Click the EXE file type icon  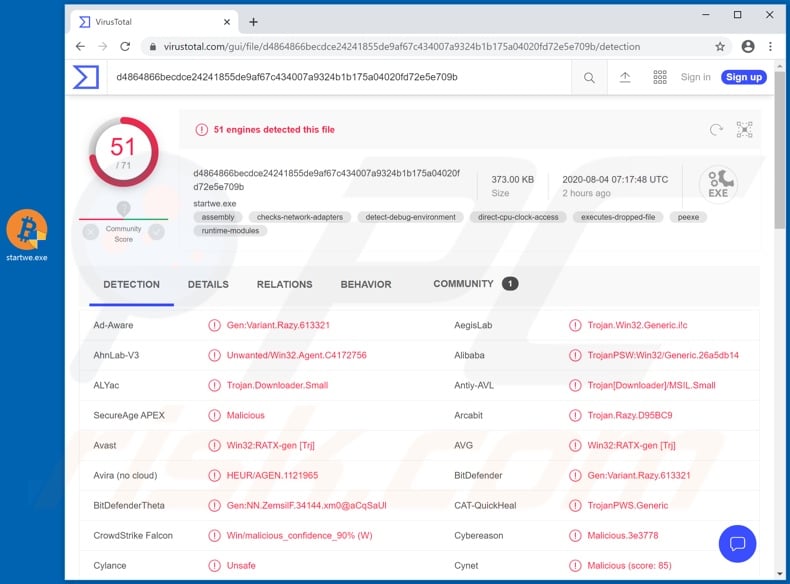[x=718, y=184]
